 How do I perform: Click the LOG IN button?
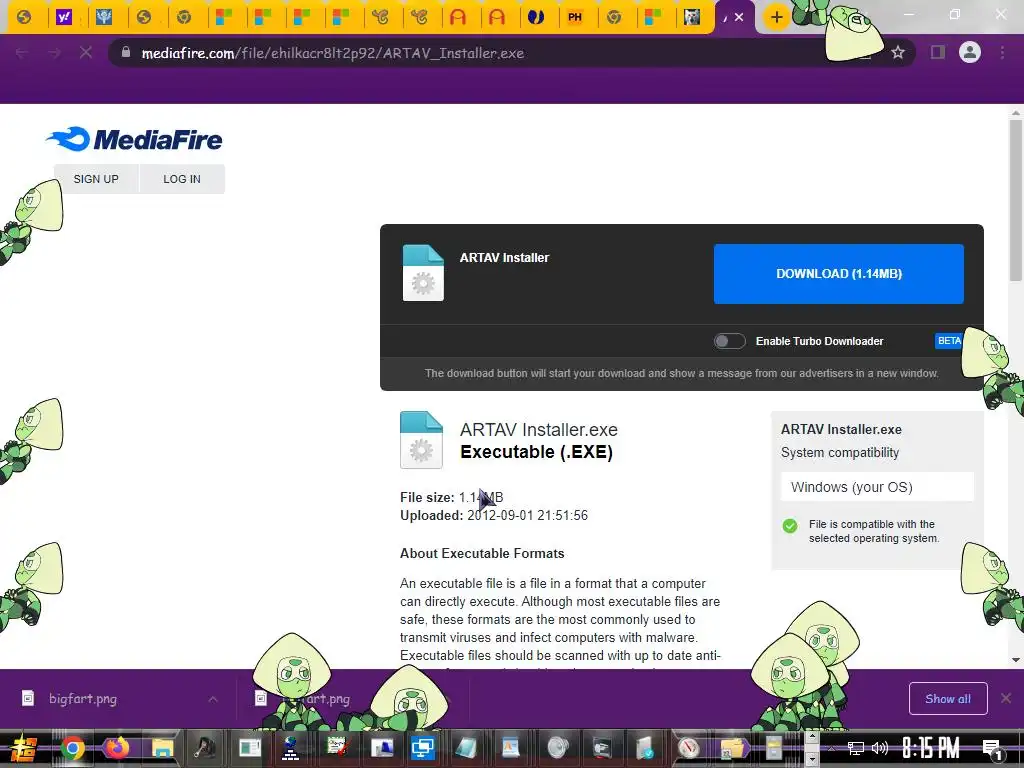pyautogui.click(x=182, y=179)
